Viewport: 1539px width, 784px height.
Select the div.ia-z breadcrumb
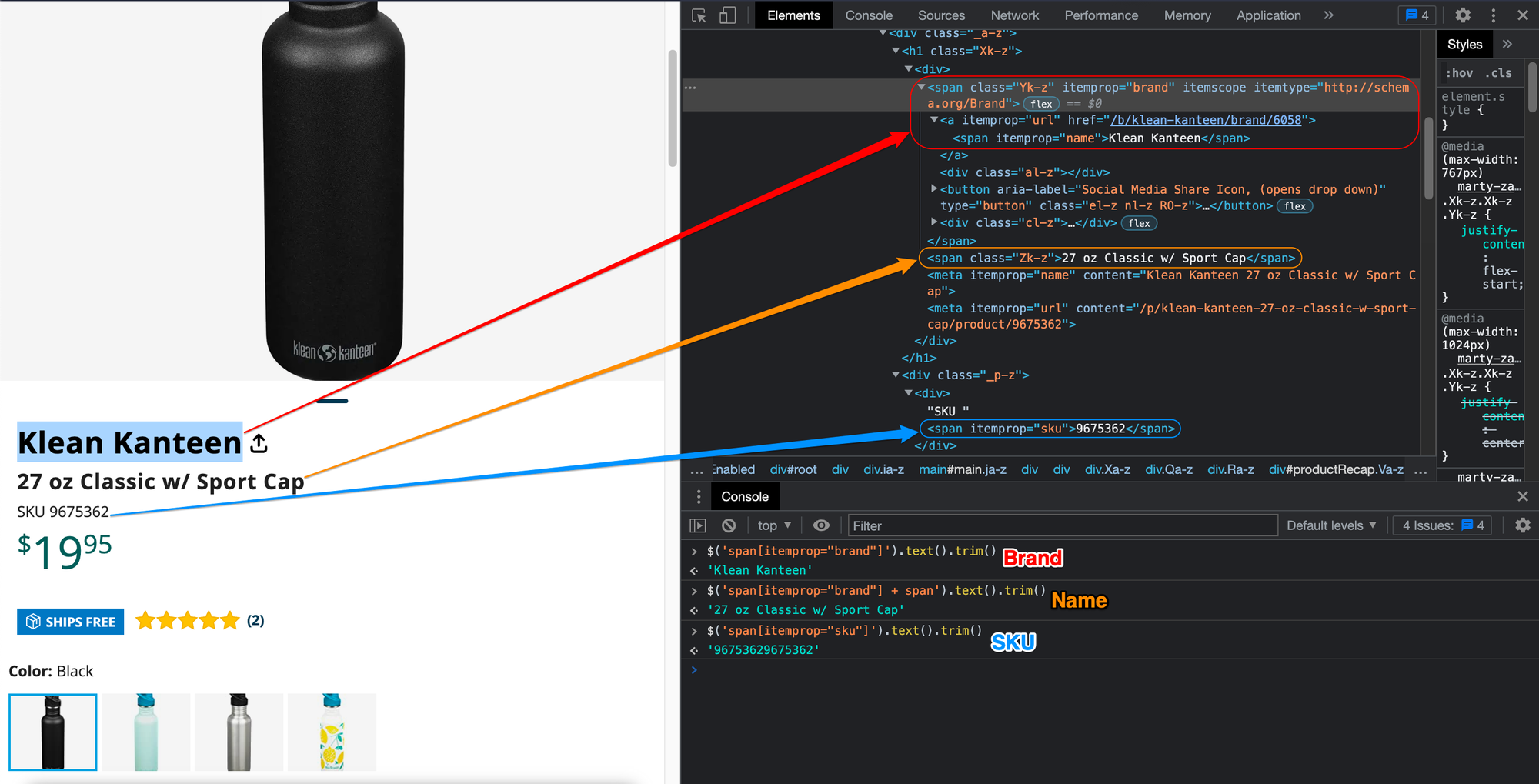coord(883,469)
